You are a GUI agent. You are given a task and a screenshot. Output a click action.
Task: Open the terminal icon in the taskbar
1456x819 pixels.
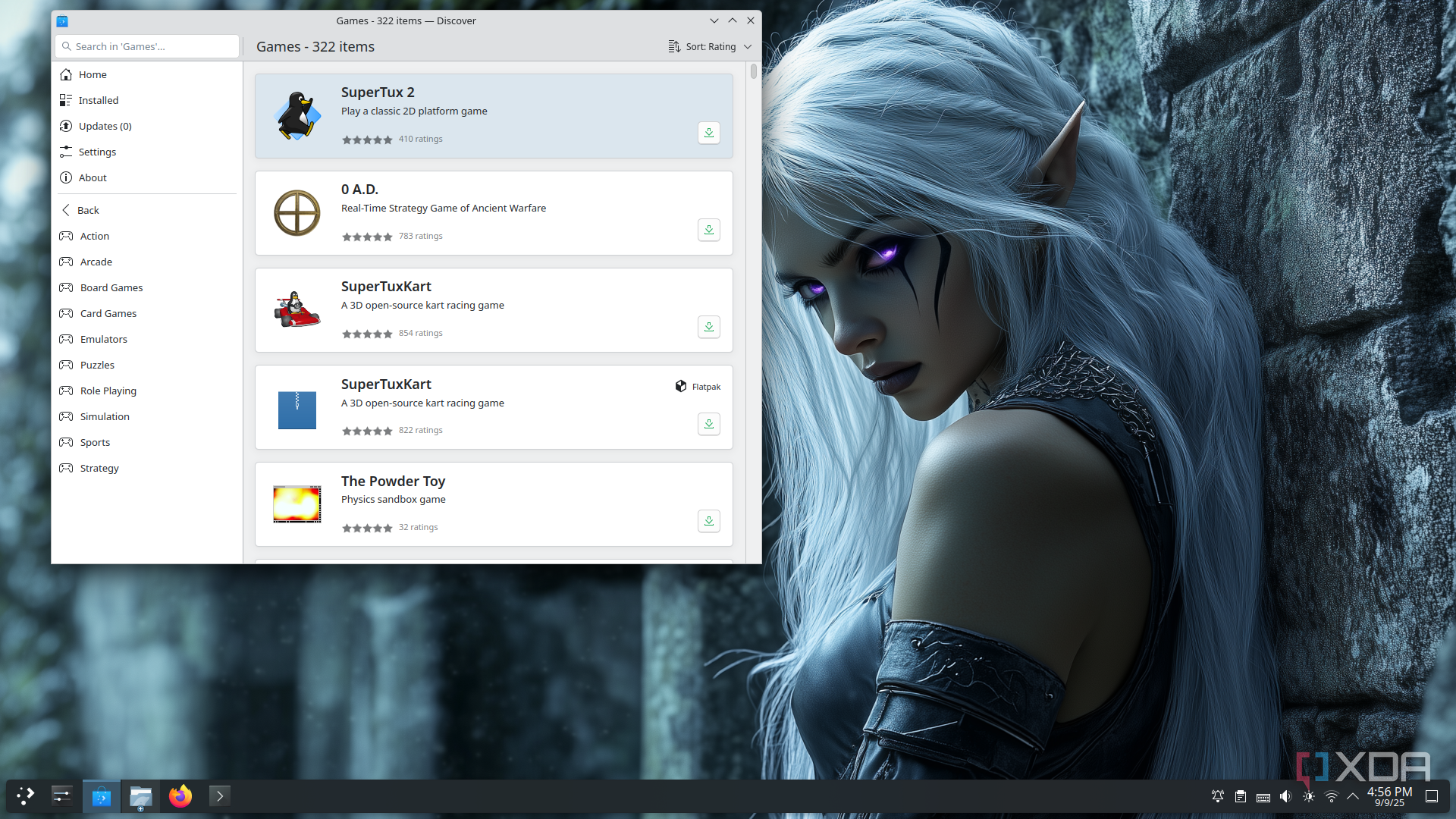(219, 795)
